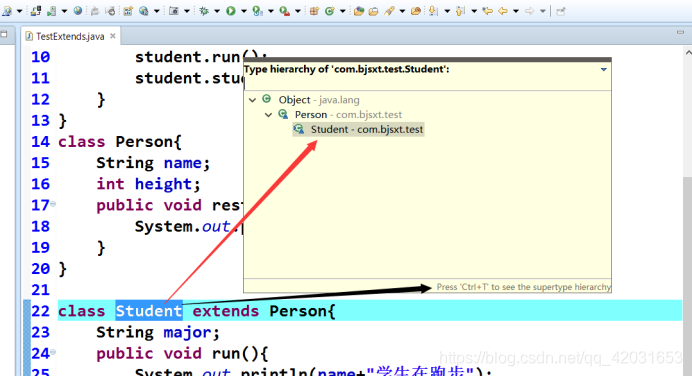Viewport: 692px width, 376px height.
Task: Open the Previous Annotation dropdown arrow
Action: pyautogui.click(x=474, y=11)
